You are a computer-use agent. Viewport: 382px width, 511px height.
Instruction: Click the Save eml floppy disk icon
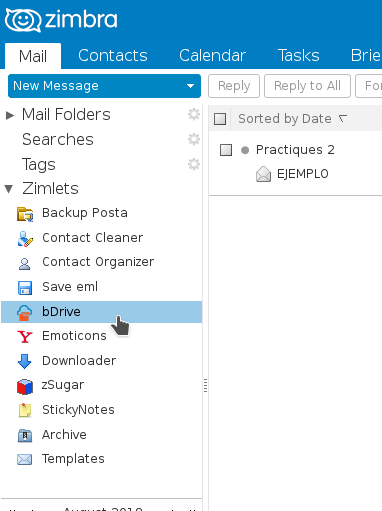point(25,288)
